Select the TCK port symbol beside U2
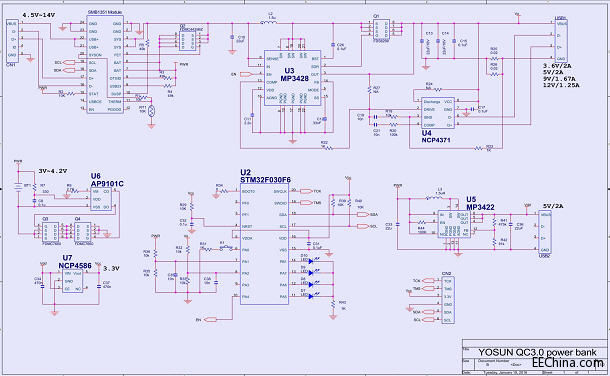This screenshot has width=610, height=376. coord(306,191)
